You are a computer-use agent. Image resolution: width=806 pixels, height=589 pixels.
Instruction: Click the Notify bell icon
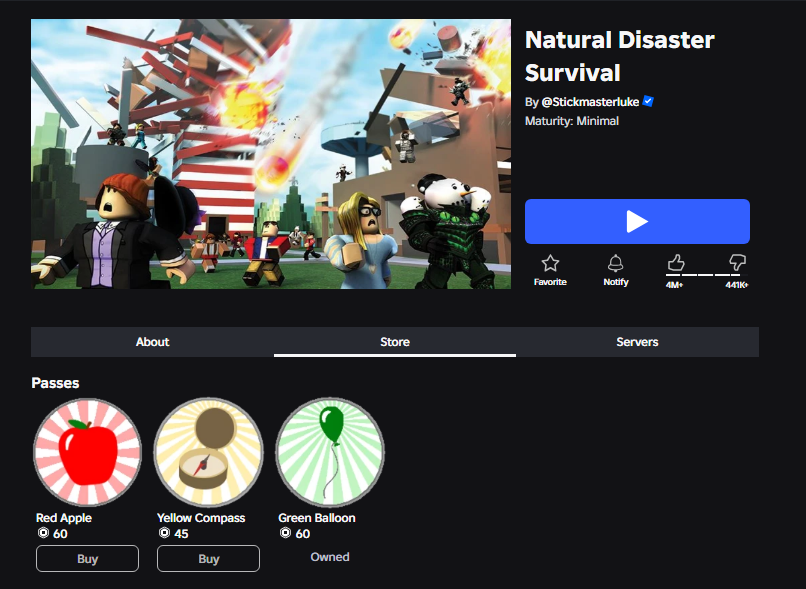tap(615, 263)
